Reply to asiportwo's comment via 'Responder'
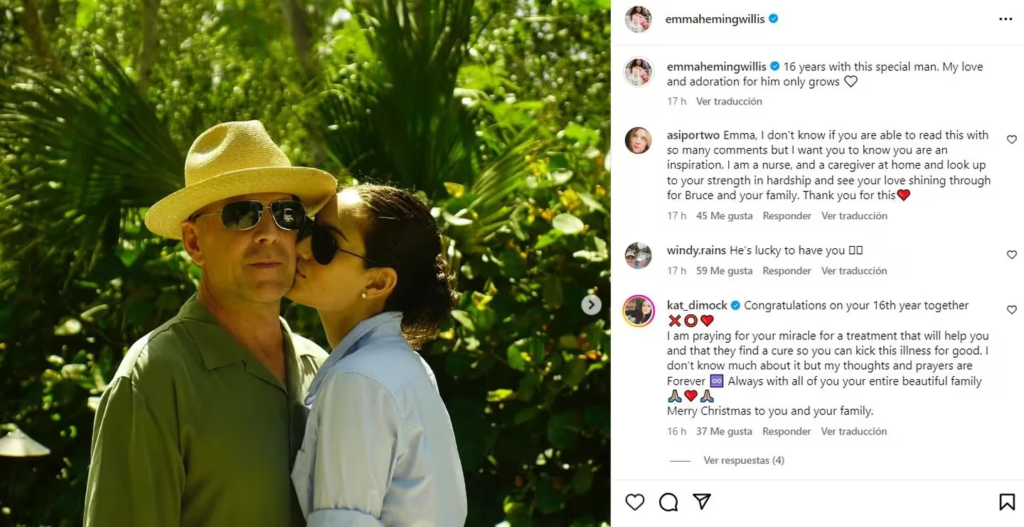1024x527 pixels. click(787, 216)
